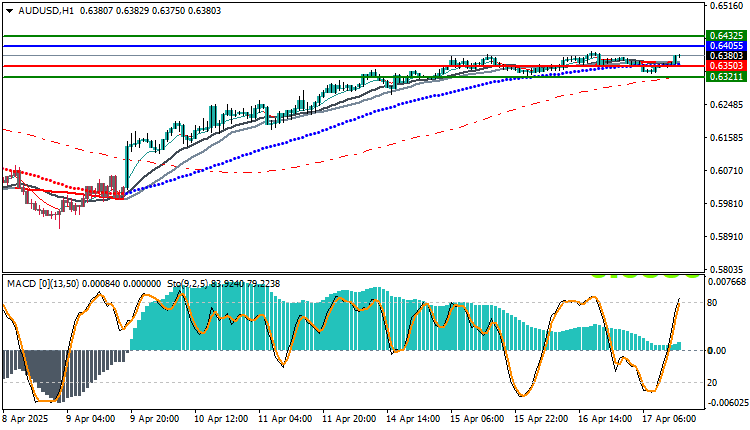
Task: Click the OHLC values 0.63807 0.63829
Action: coord(114,11)
